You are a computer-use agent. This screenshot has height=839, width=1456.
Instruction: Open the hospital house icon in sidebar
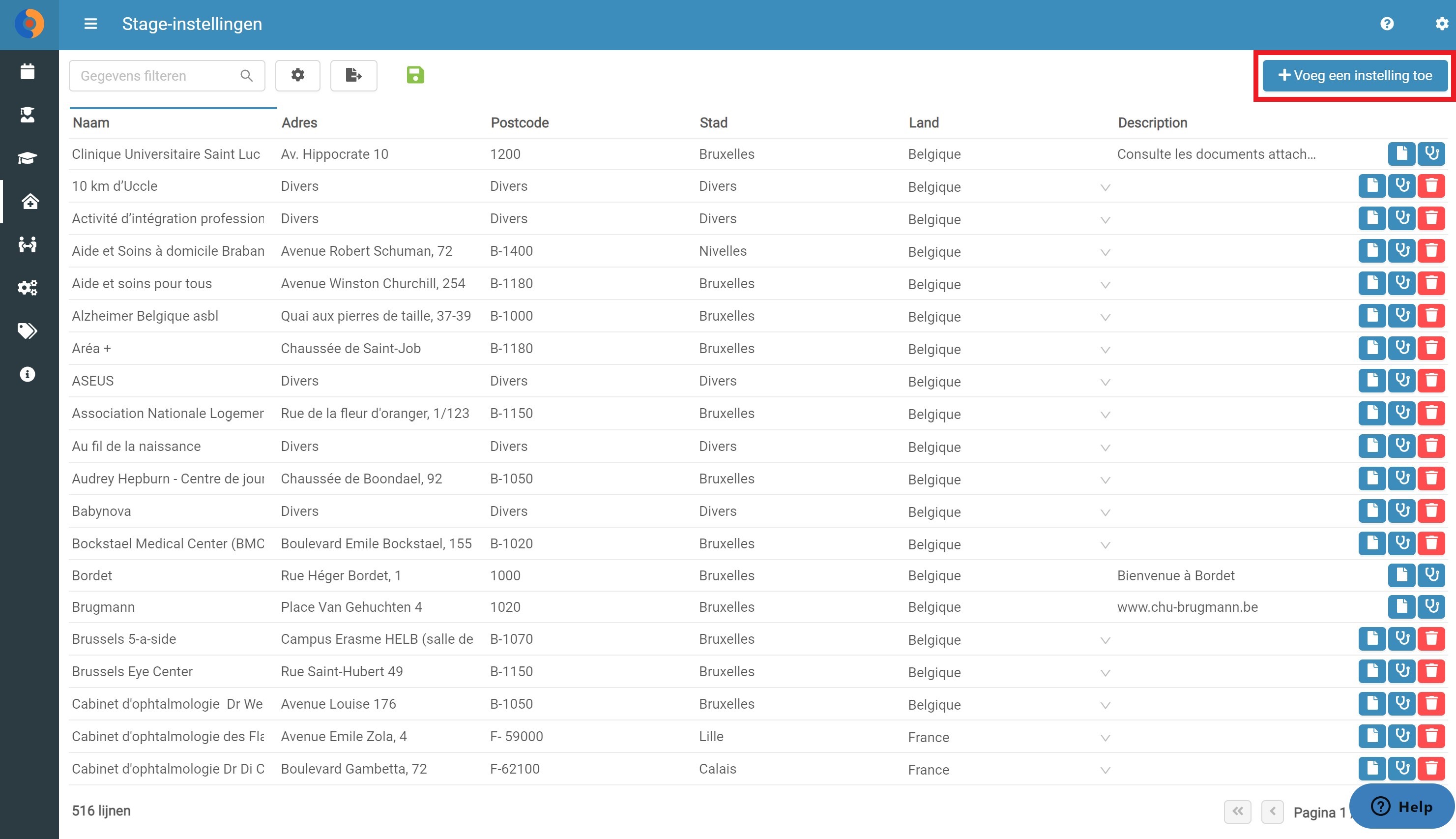[x=30, y=201]
